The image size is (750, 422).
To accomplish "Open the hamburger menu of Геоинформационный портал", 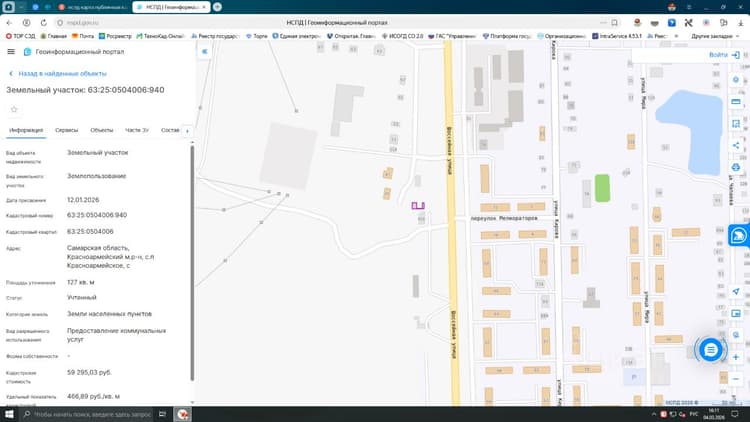I will [11, 52].
